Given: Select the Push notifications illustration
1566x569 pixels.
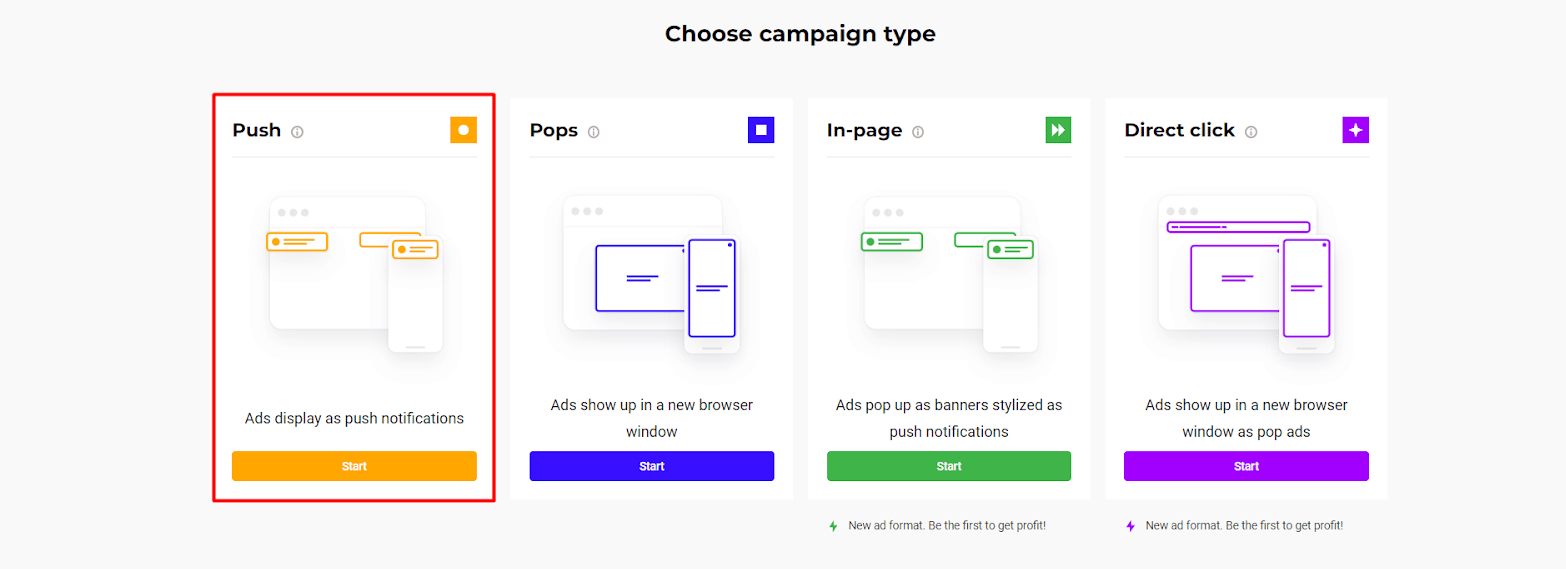Looking at the screenshot, I should pyautogui.click(x=355, y=274).
